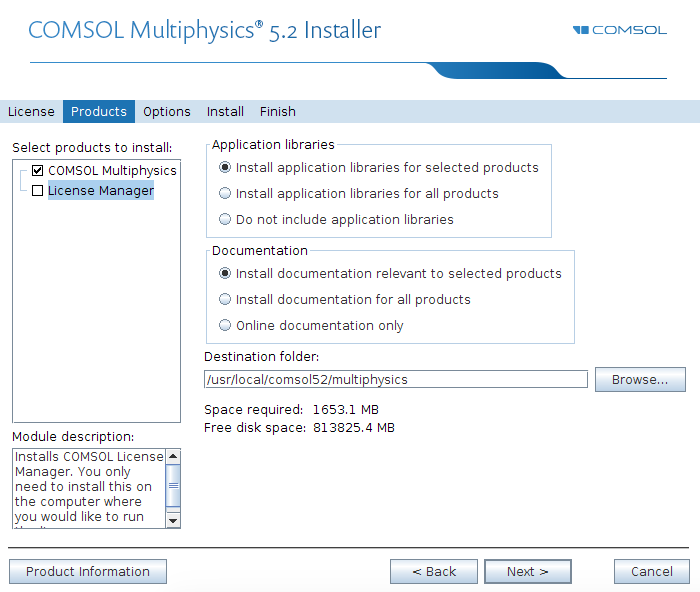Click the destination folder path field

396,379
